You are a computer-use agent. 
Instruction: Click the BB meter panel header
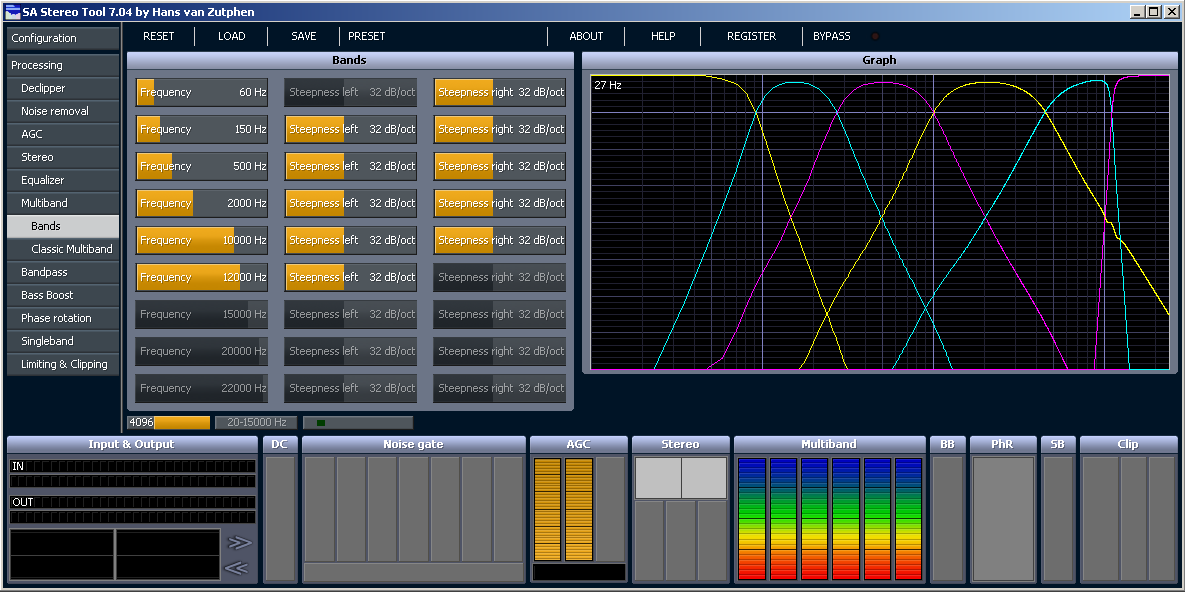947,445
